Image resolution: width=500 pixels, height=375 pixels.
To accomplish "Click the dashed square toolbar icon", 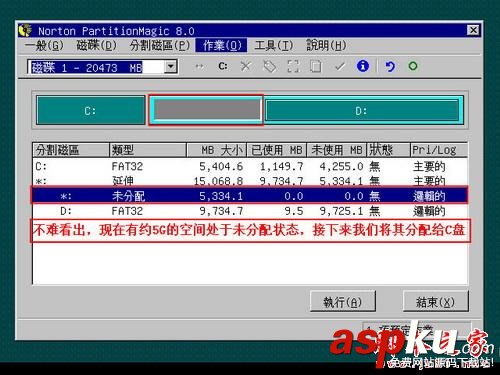I will click(x=293, y=66).
